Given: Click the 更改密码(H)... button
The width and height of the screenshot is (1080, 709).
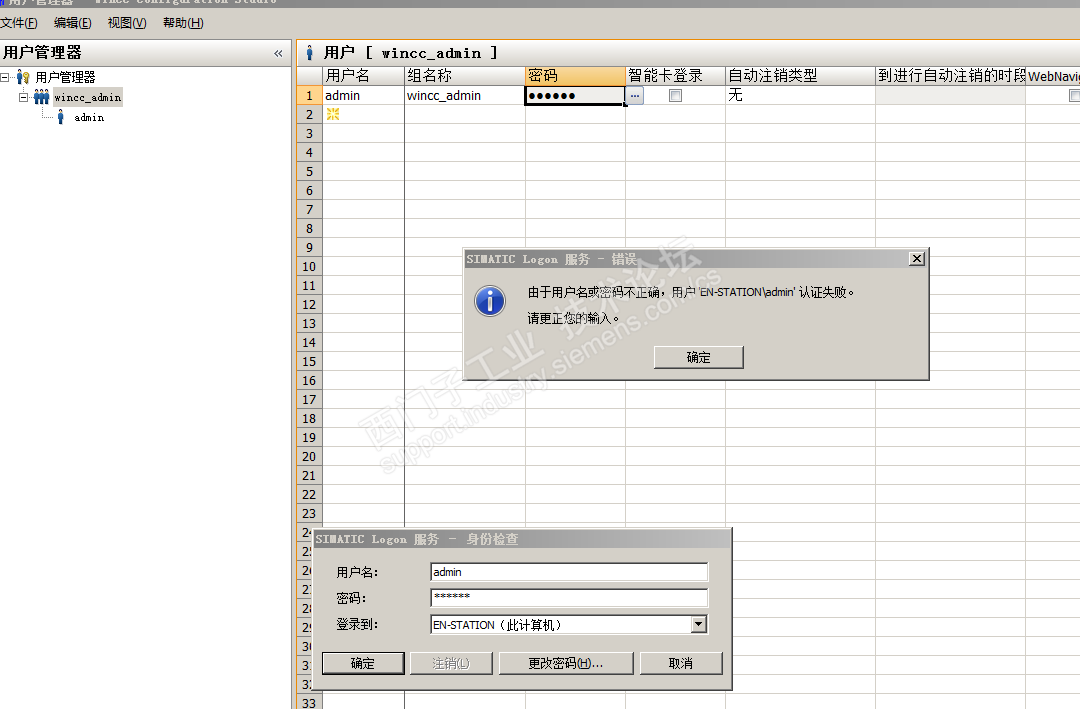Looking at the screenshot, I should coord(565,663).
